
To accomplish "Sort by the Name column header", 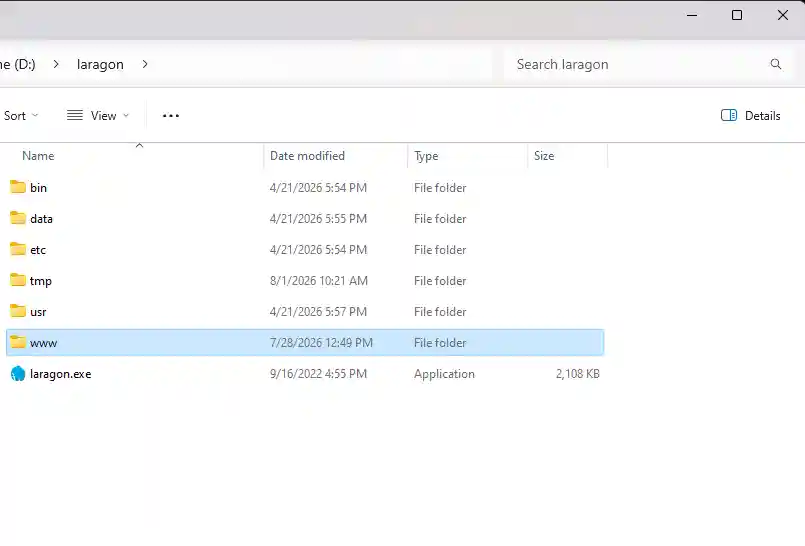I will coord(38,156).
